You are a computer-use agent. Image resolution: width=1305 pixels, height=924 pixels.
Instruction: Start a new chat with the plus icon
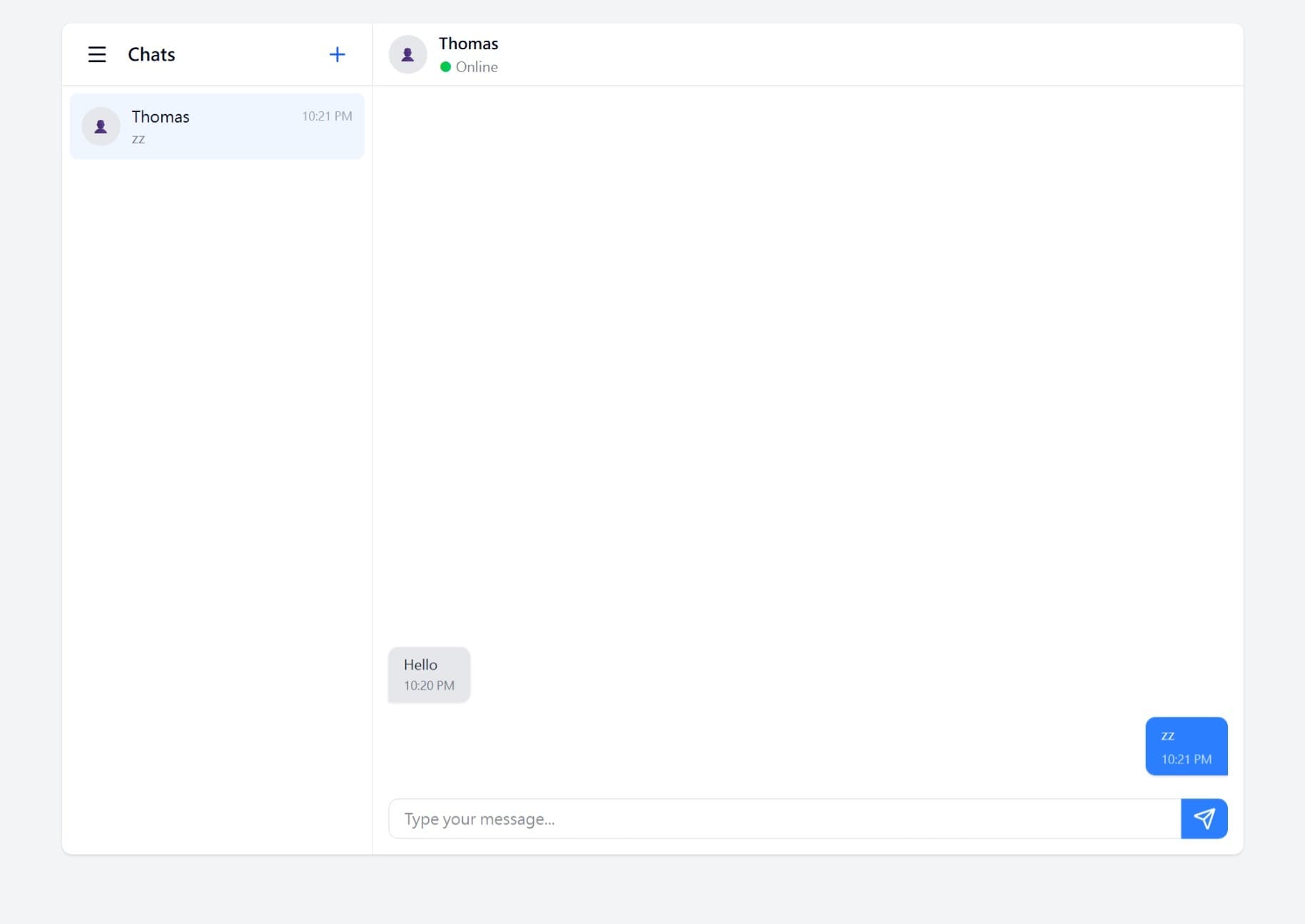(337, 54)
